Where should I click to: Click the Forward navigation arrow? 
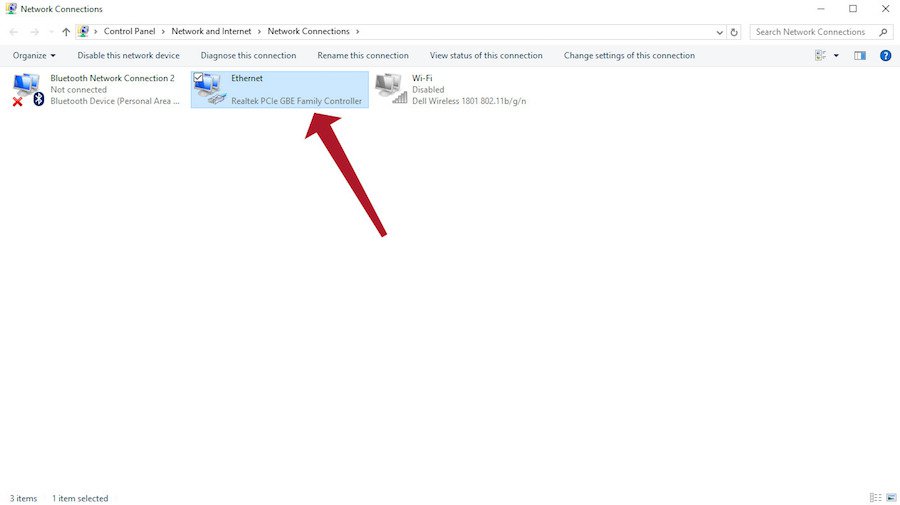[x=34, y=32]
